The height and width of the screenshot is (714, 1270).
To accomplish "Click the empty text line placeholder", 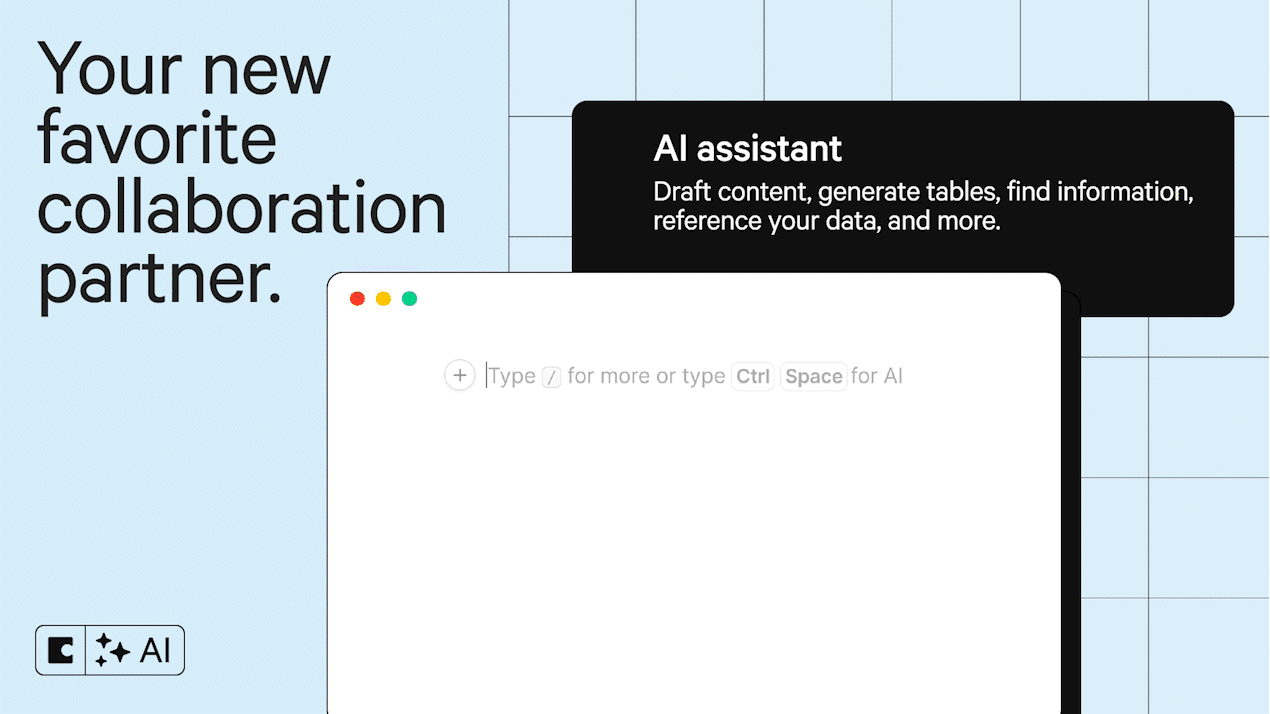I will (x=695, y=376).
